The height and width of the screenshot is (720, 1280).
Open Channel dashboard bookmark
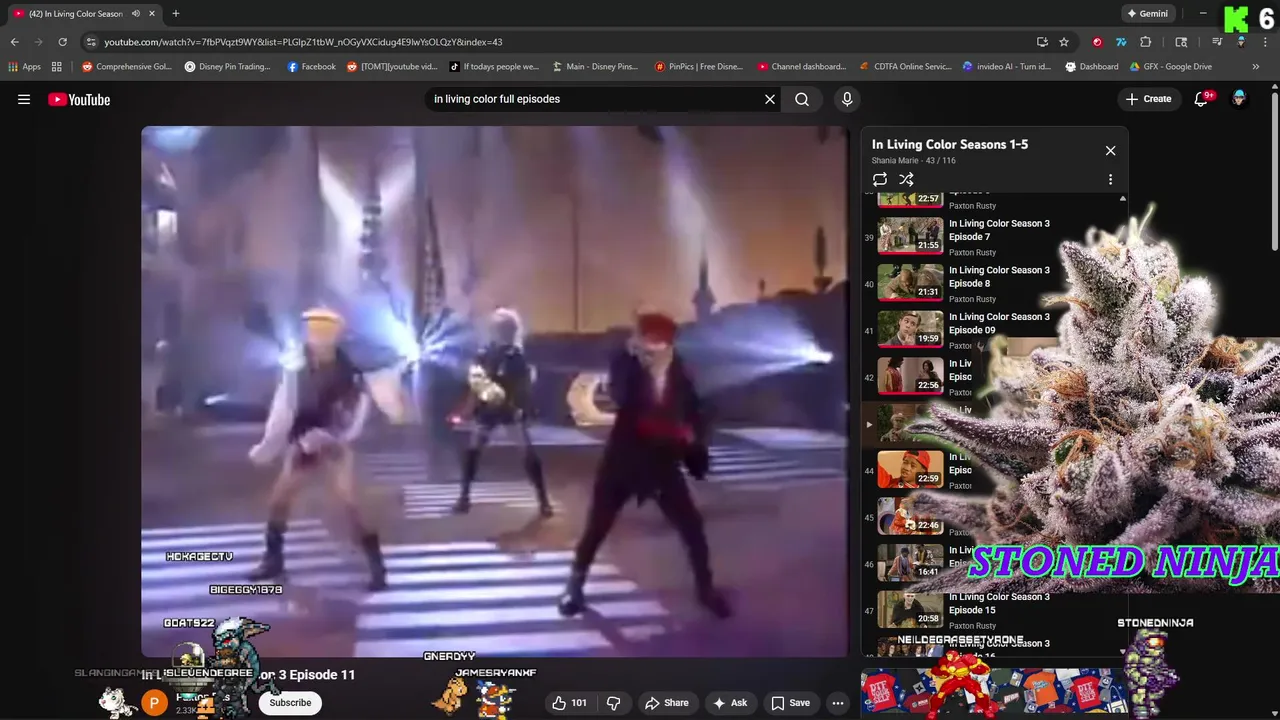[802, 67]
